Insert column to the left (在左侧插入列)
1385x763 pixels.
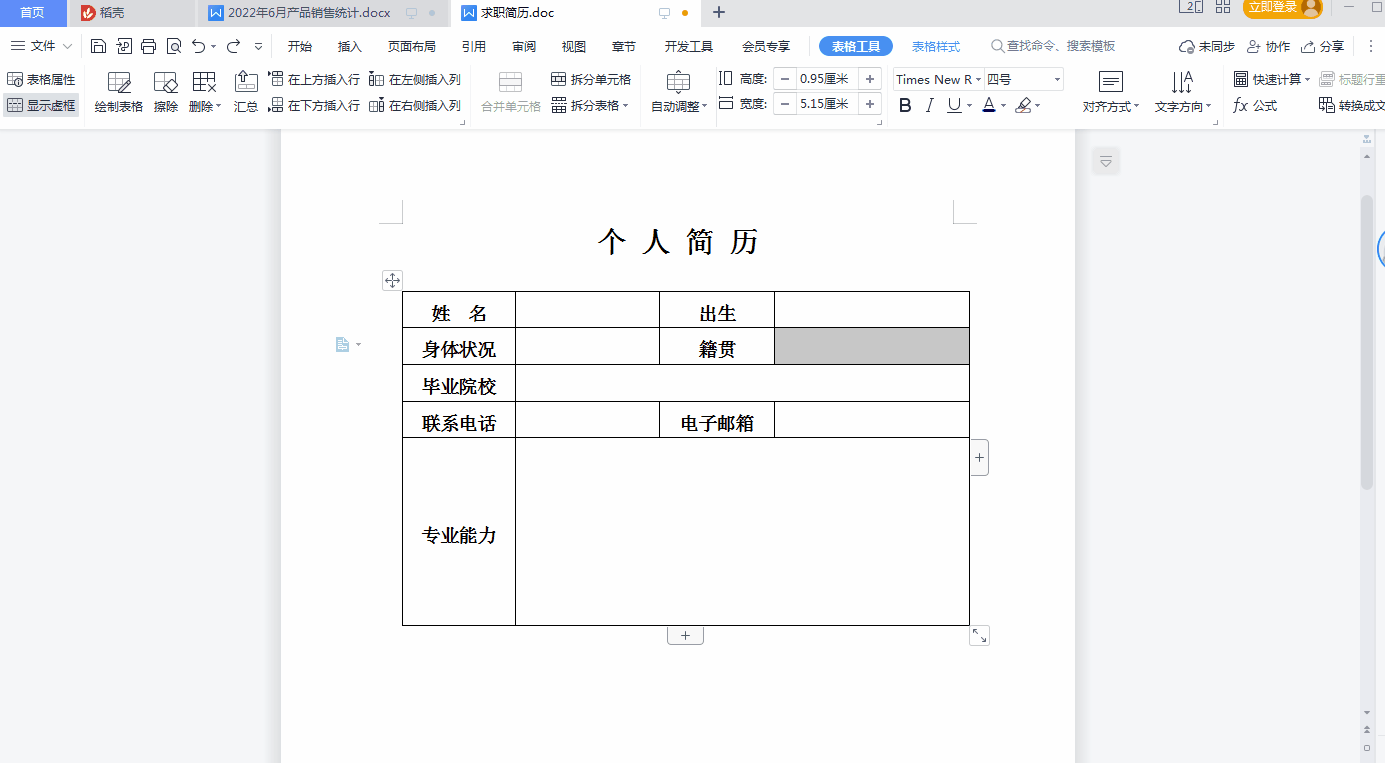(x=415, y=79)
